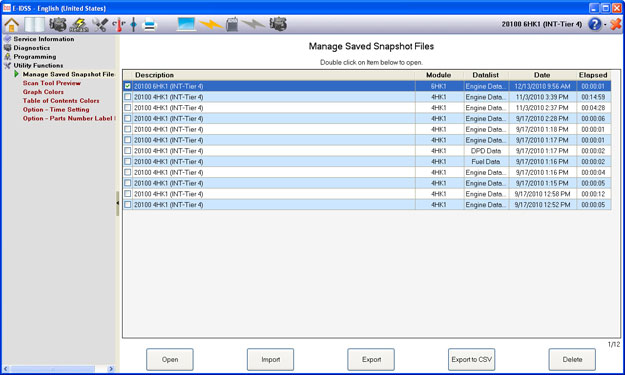Screen dimensions: 625x375
Task: Click the Utility Functions tools icon in sidebar
Action: coord(7,65)
